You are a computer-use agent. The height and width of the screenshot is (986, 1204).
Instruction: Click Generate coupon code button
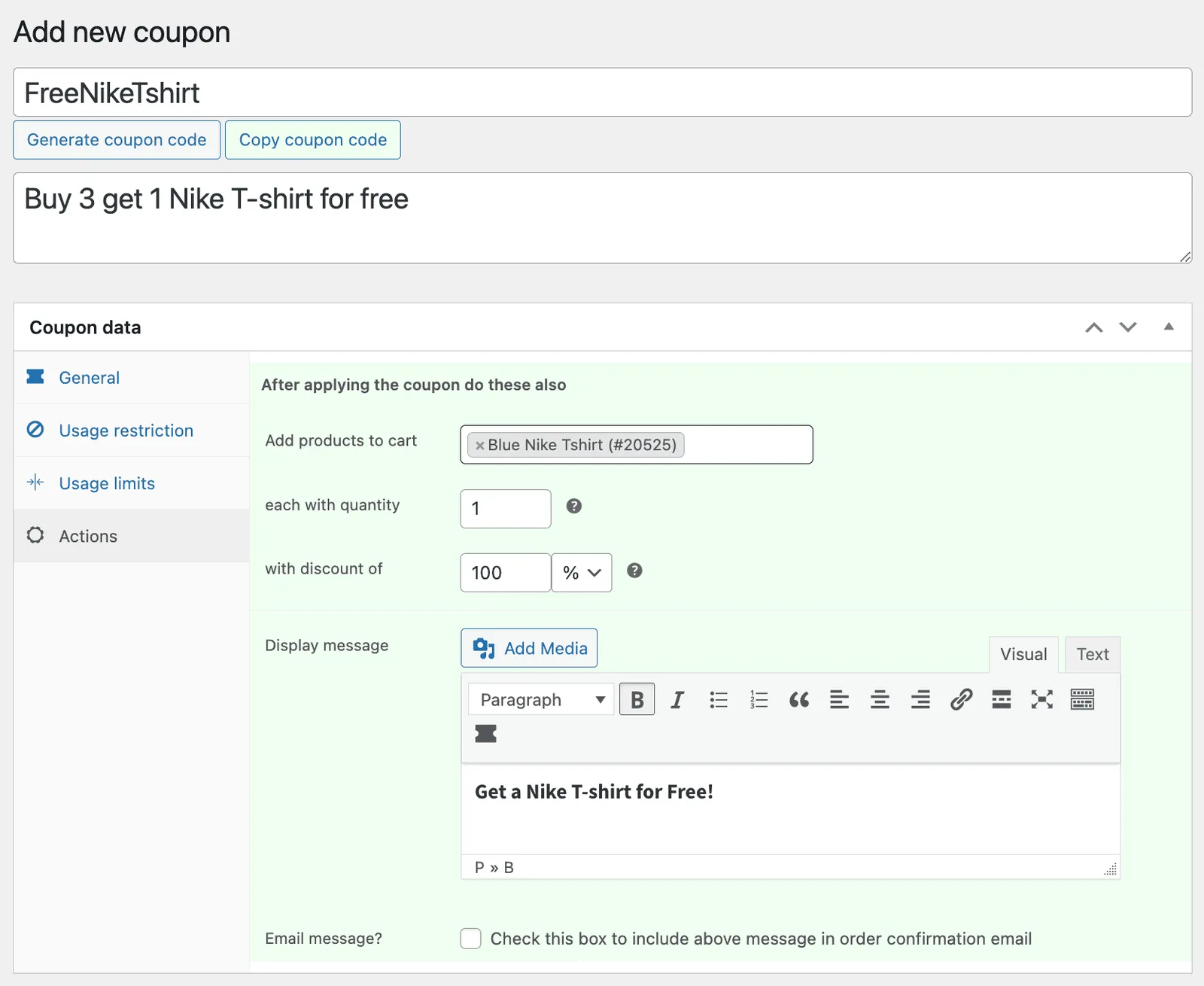pyautogui.click(x=117, y=140)
